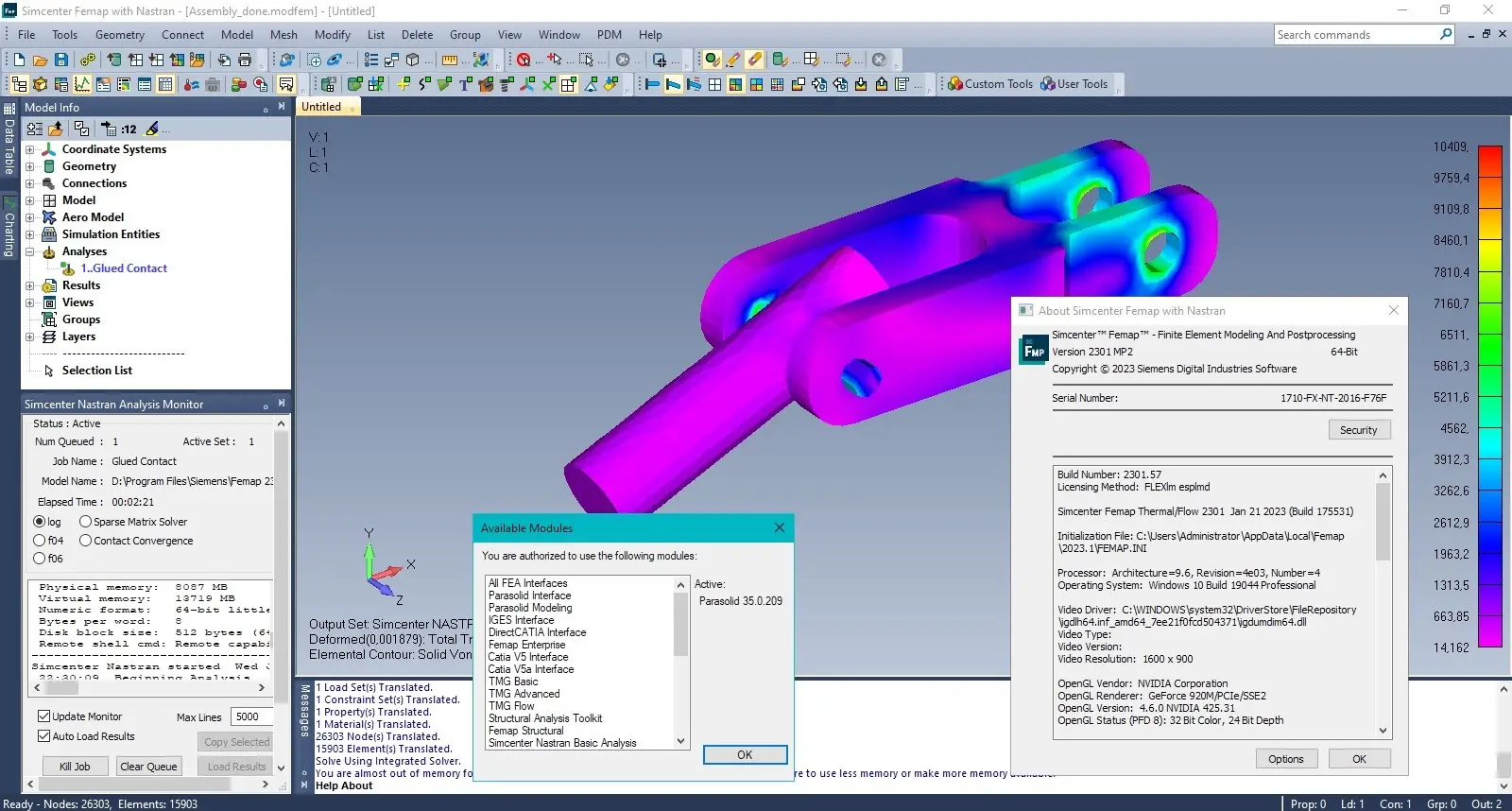This screenshot has width=1512, height=811.
Task: Click OK in Available Modules dialog
Action: pyautogui.click(x=745, y=755)
